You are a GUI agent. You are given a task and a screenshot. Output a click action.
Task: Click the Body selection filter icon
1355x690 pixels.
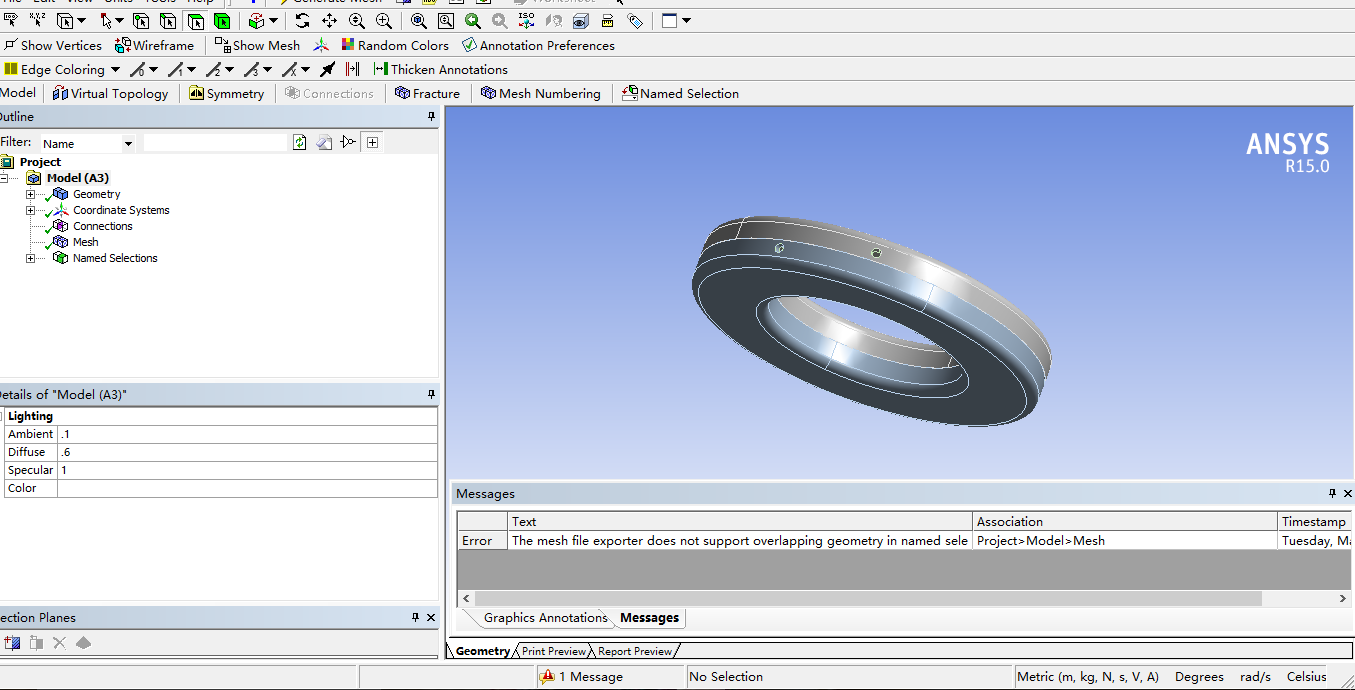pos(221,21)
